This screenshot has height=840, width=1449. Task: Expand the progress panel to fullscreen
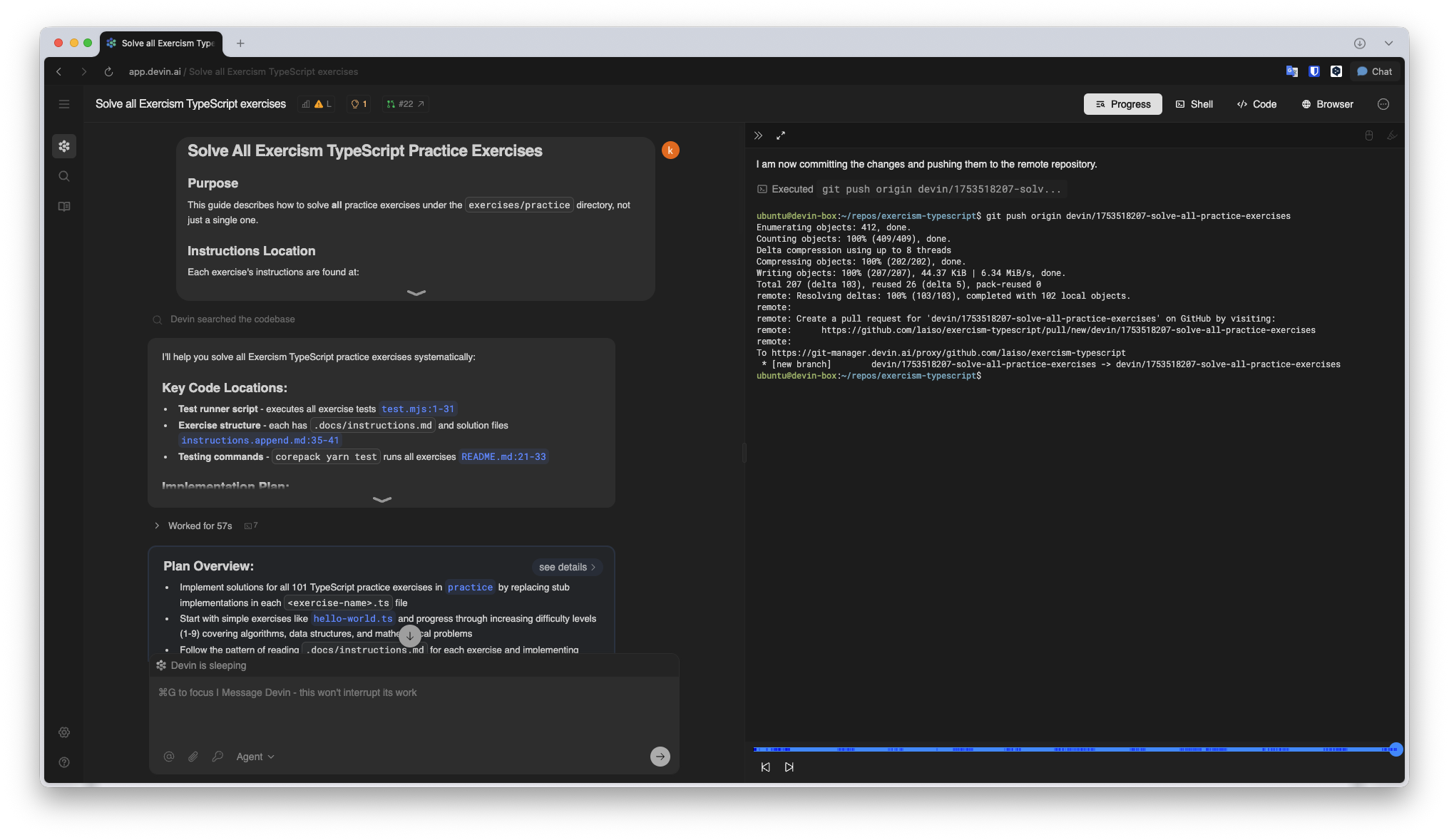781,135
